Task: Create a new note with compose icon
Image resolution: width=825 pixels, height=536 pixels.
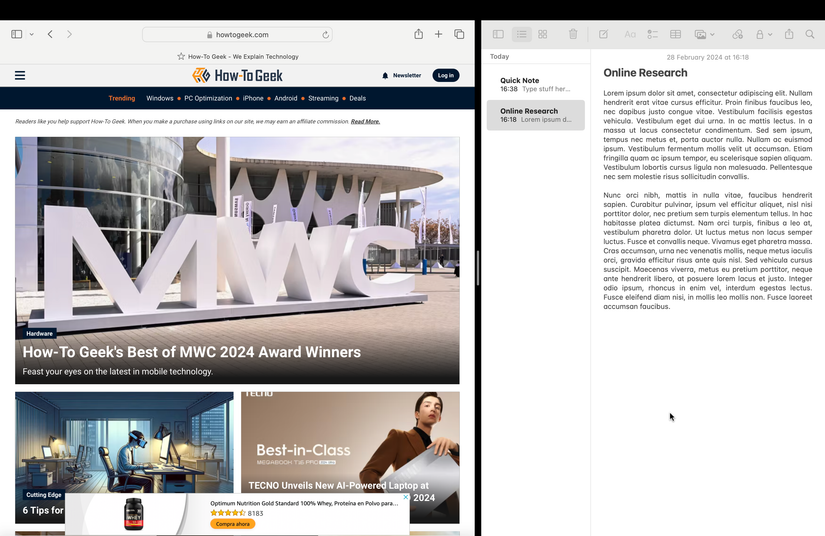Action: (603, 34)
